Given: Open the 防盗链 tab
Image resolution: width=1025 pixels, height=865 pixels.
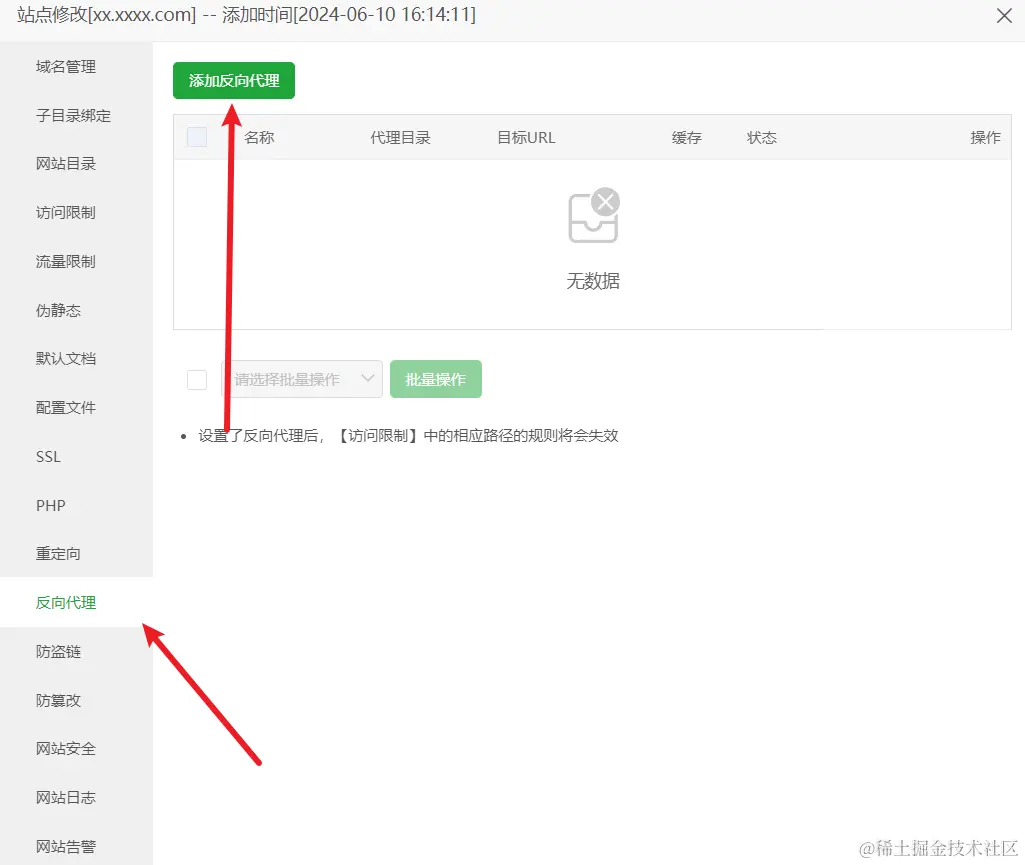Looking at the screenshot, I should pyautogui.click(x=58, y=651).
